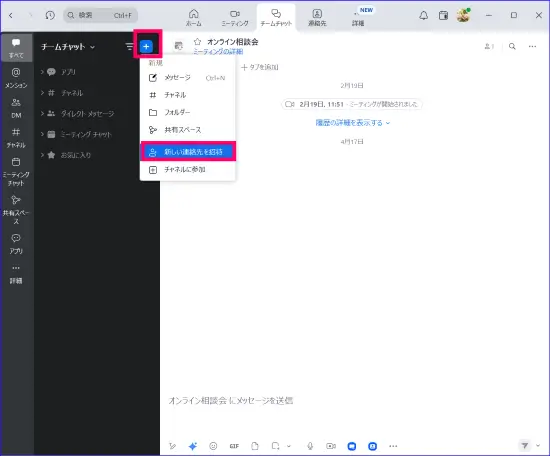
Task: Click the blue plus new button
Action: pyautogui.click(x=146, y=46)
